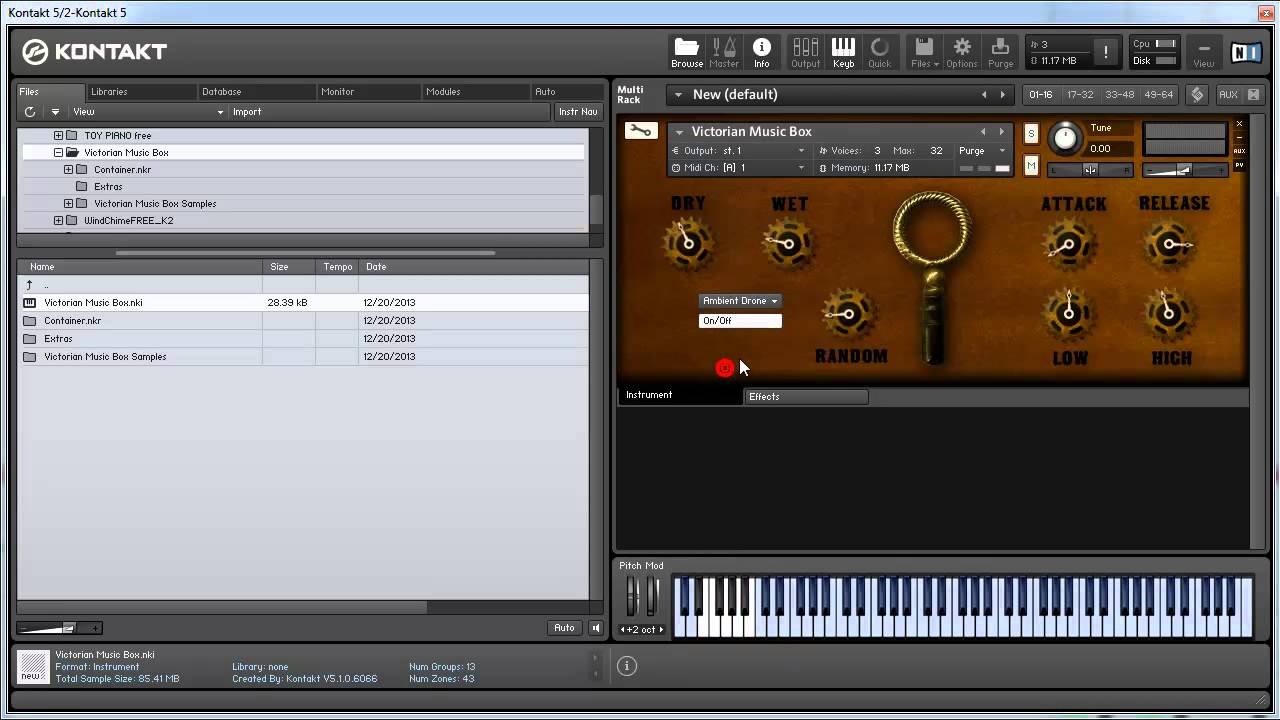This screenshot has width=1280, height=720.
Task: Open the Output st. 1 dropdown
Action: tap(738, 151)
